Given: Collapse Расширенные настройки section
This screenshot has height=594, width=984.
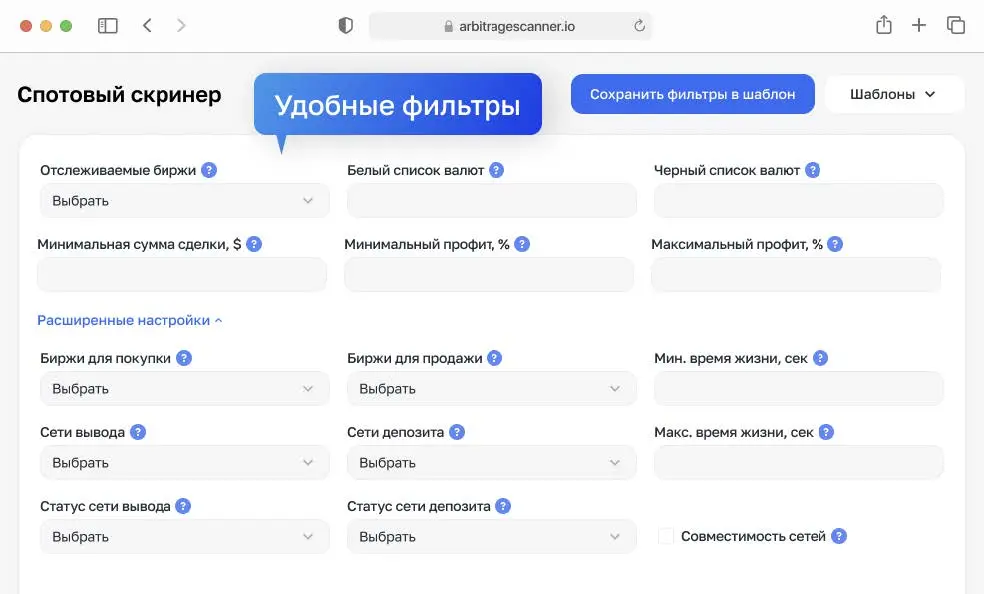Looking at the screenshot, I should (130, 320).
